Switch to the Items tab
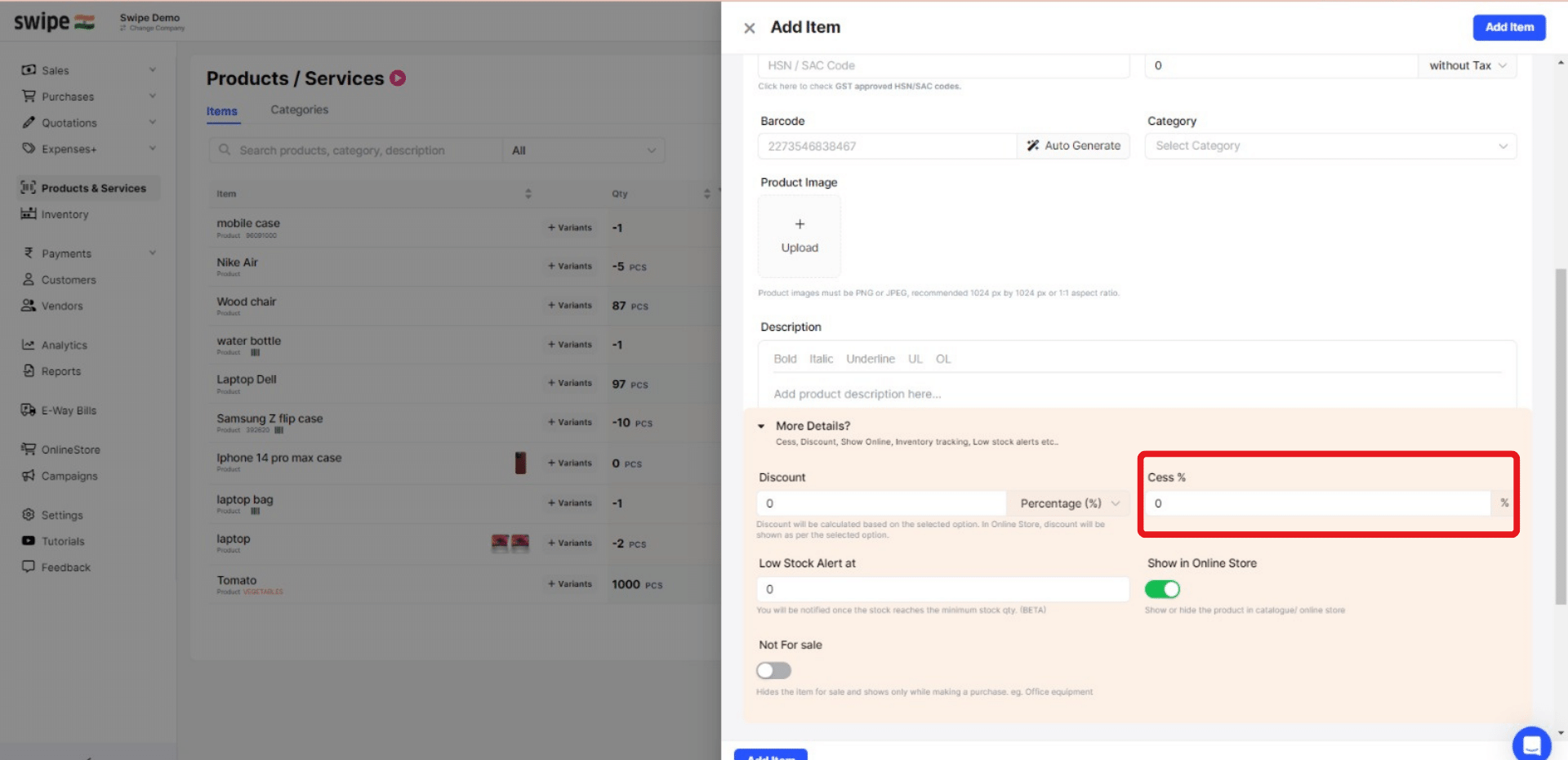 (x=222, y=111)
